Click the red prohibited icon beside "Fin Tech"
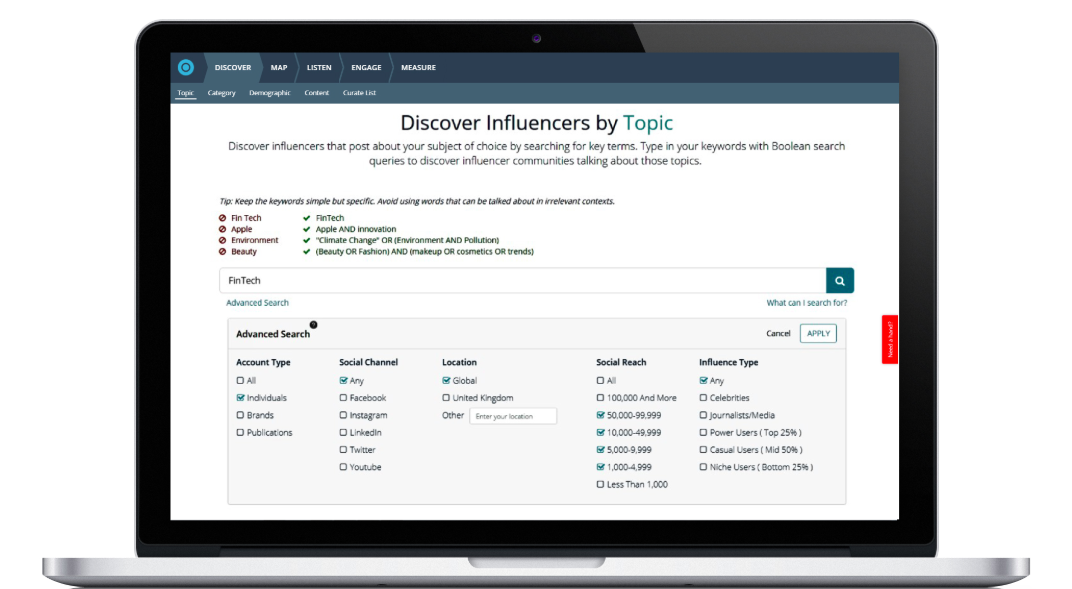Screen dimensions: 1072x589 pos(222,217)
